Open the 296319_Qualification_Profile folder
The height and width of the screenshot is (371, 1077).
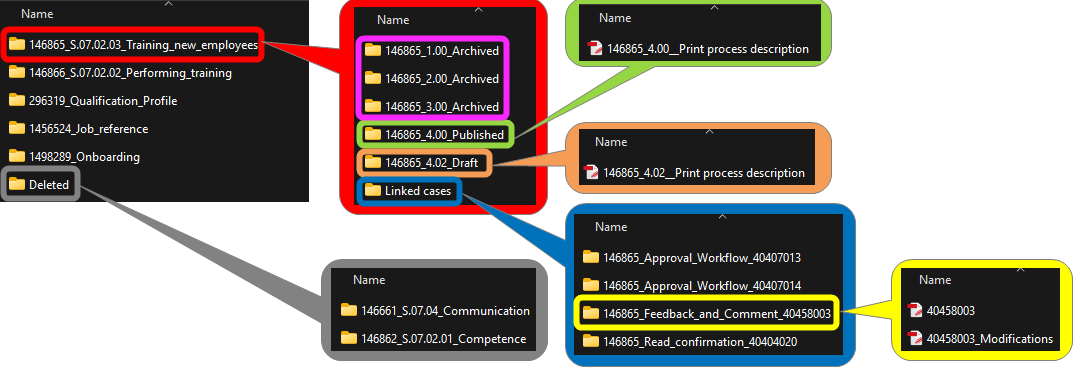93,101
